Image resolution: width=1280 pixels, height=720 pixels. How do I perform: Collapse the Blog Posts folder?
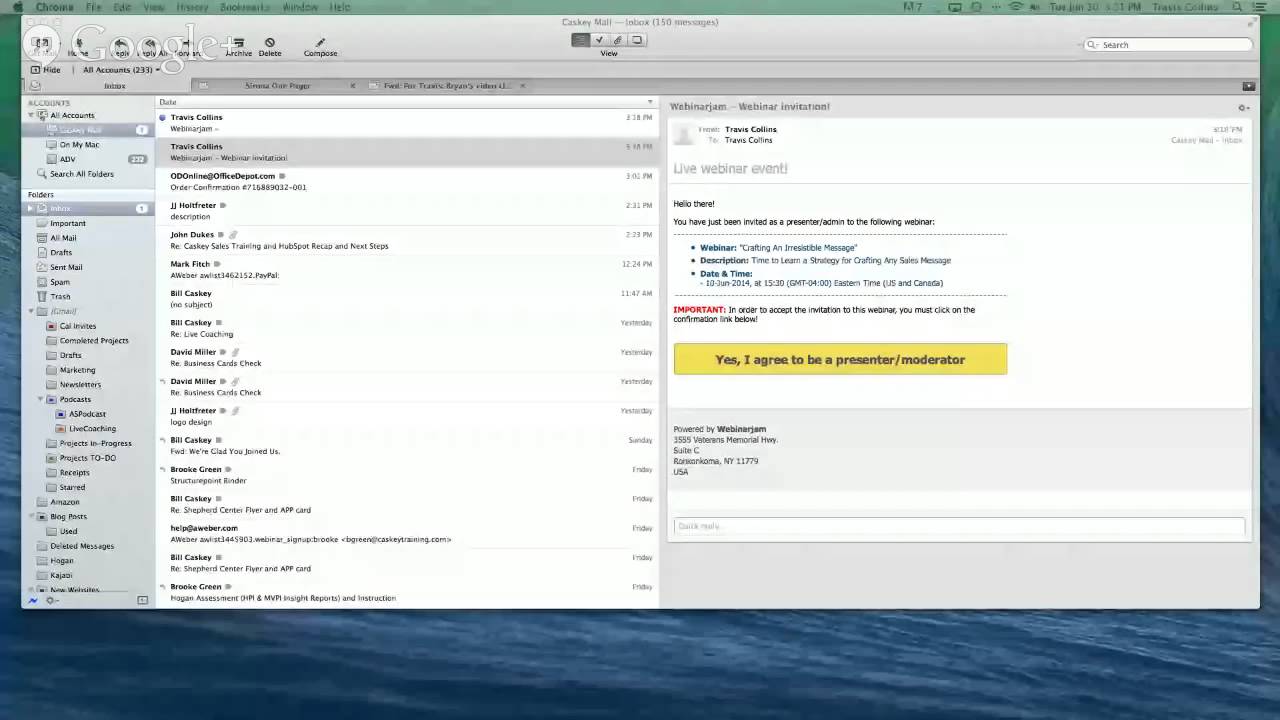pyautogui.click(x=31, y=516)
